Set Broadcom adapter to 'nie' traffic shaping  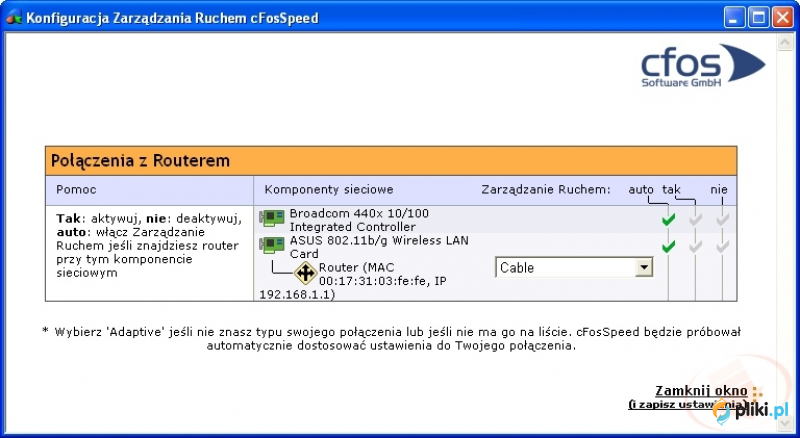tap(722, 220)
